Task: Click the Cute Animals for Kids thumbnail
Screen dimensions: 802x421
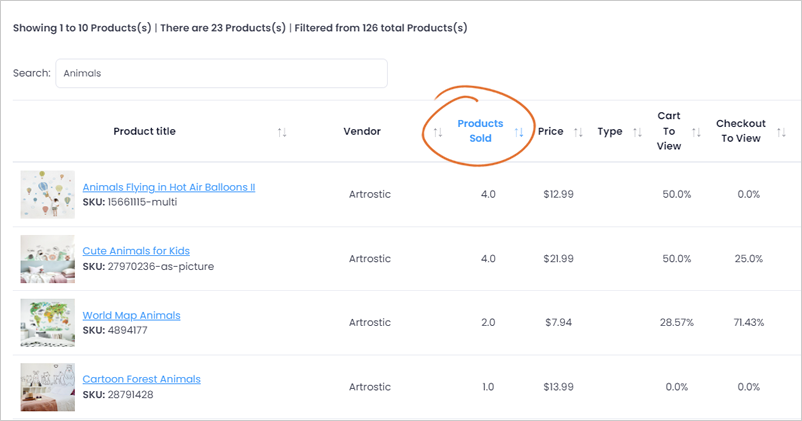Action: tap(48, 259)
